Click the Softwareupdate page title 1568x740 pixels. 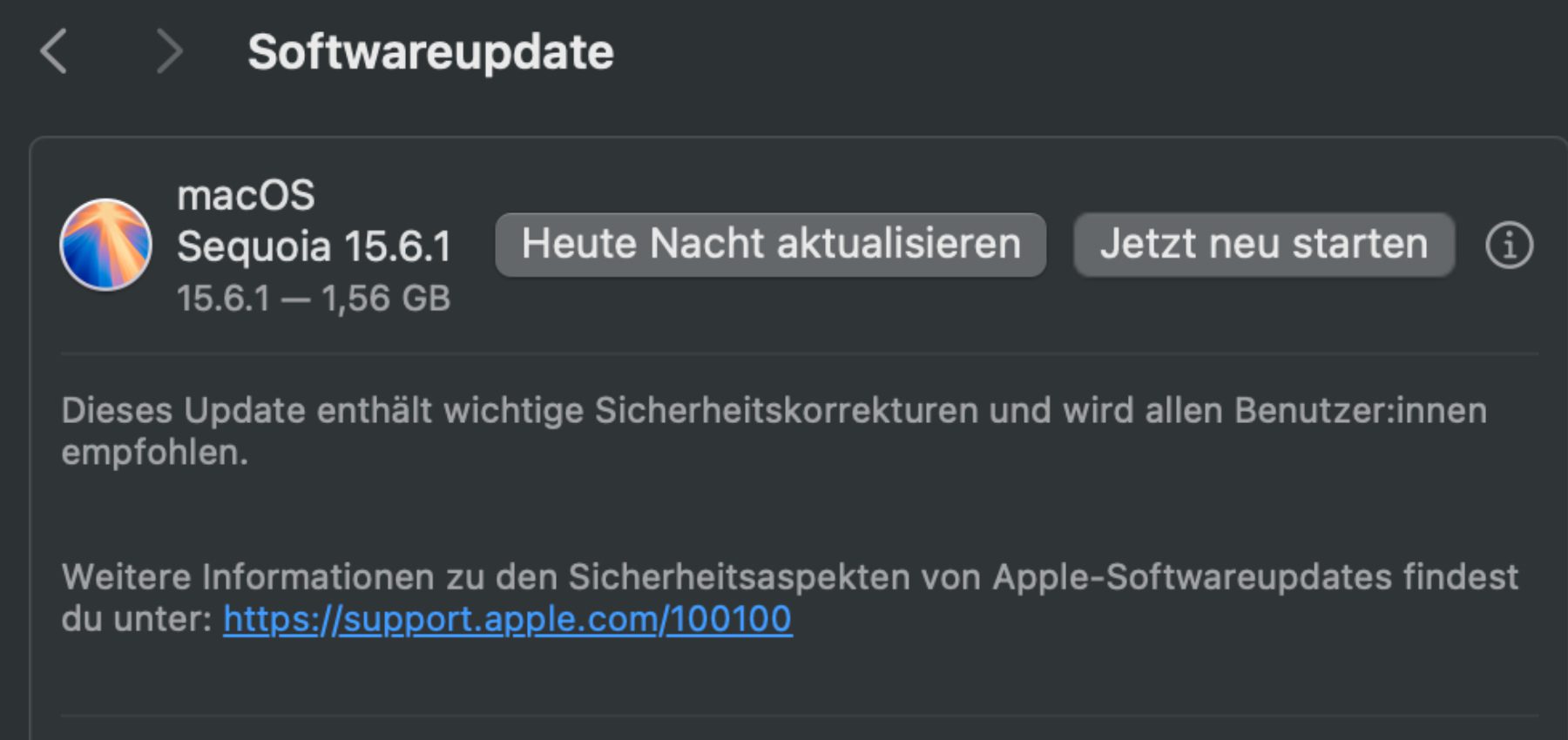430,52
